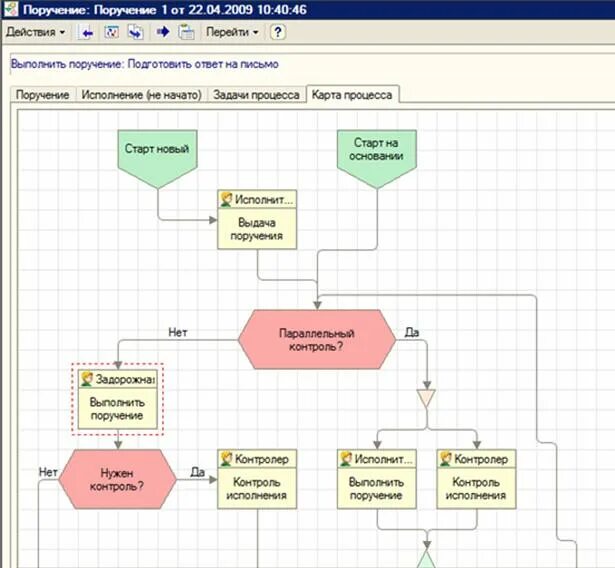Open help with the question mark icon
The width and height of the screenshot is (615, 568).
[278, 32]
